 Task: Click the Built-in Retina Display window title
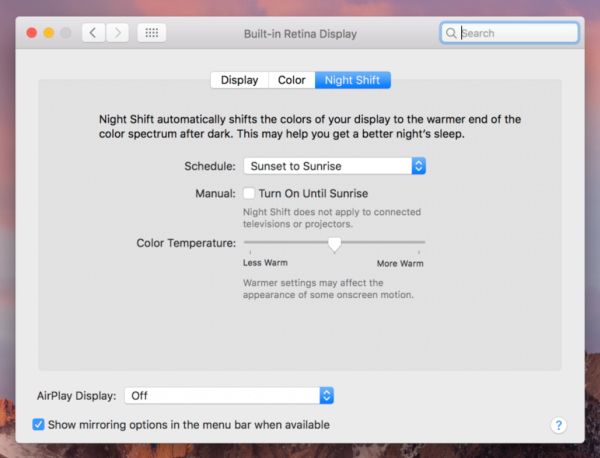[x=300, y=34]
